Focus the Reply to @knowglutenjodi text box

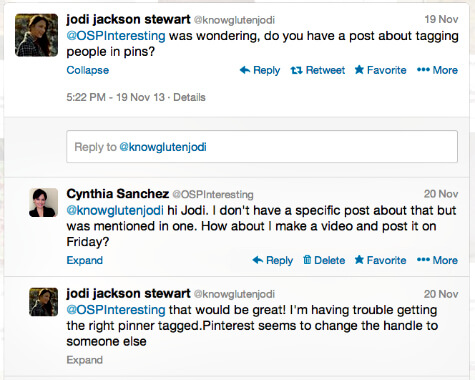point(262,147)
